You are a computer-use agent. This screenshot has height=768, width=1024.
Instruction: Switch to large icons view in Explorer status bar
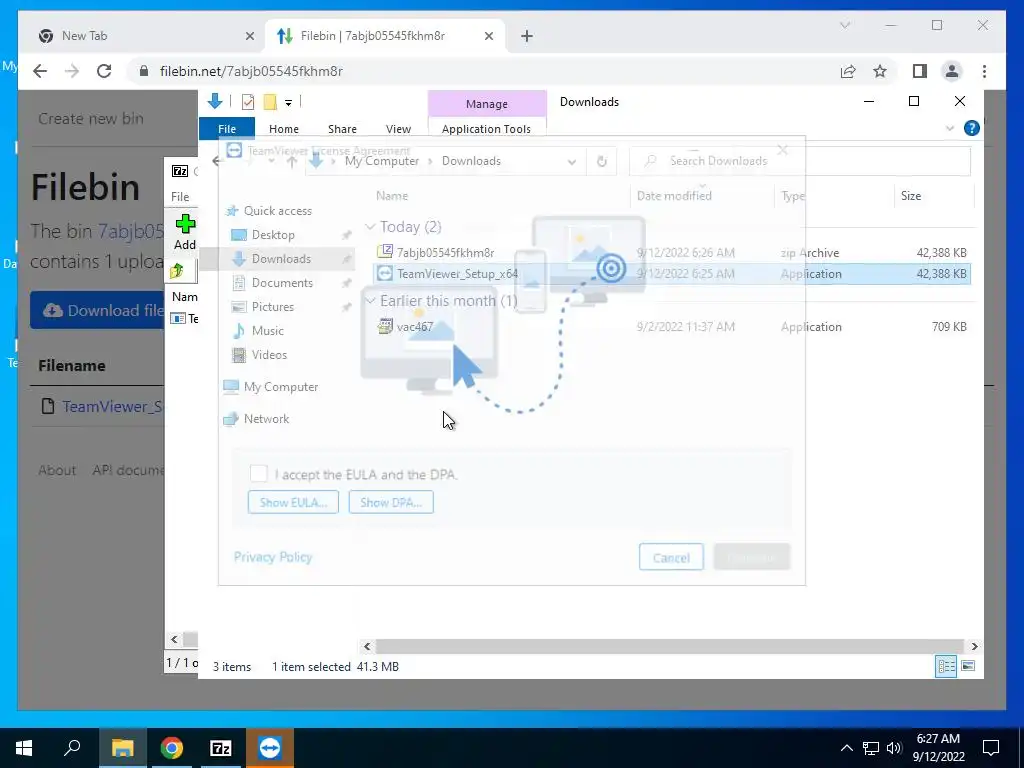968,666
